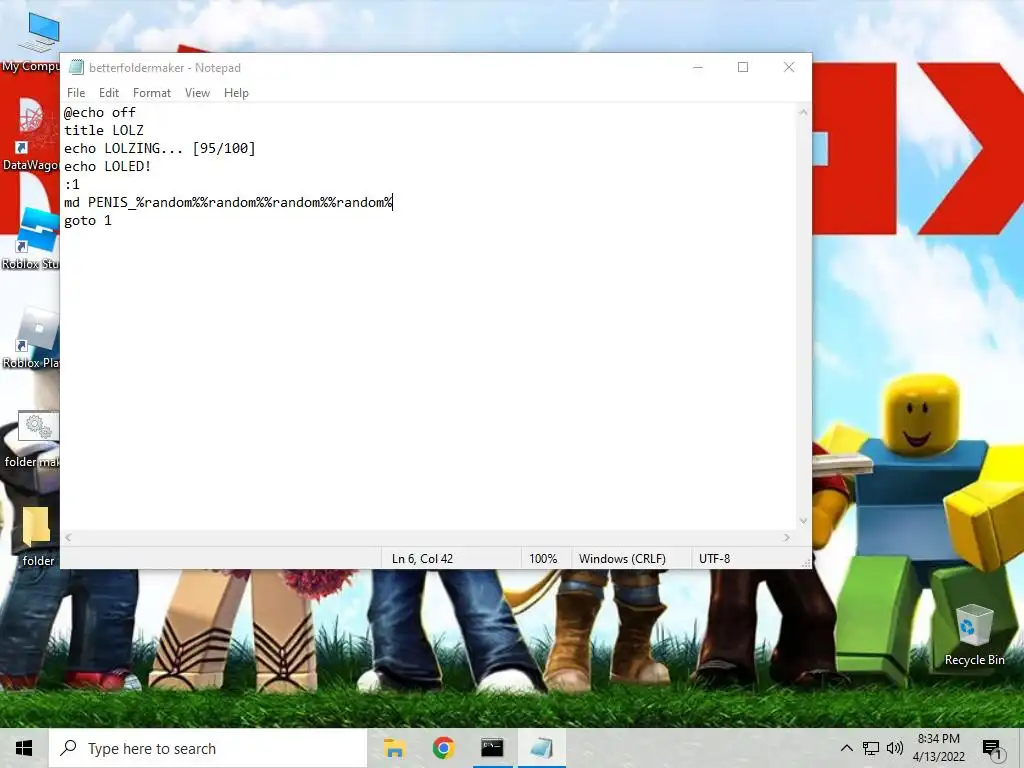Image resolution: width=1024 pixels, height=768 pixels.
Task: Select the Roblox Player desktop shortcut
Action: coord(30,338)
